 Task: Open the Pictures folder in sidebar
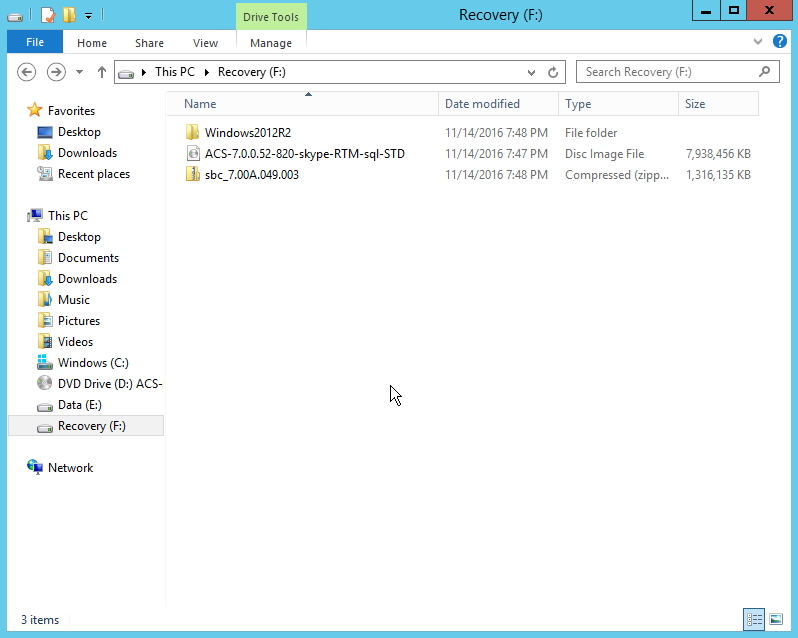click(x=79, y=321)
